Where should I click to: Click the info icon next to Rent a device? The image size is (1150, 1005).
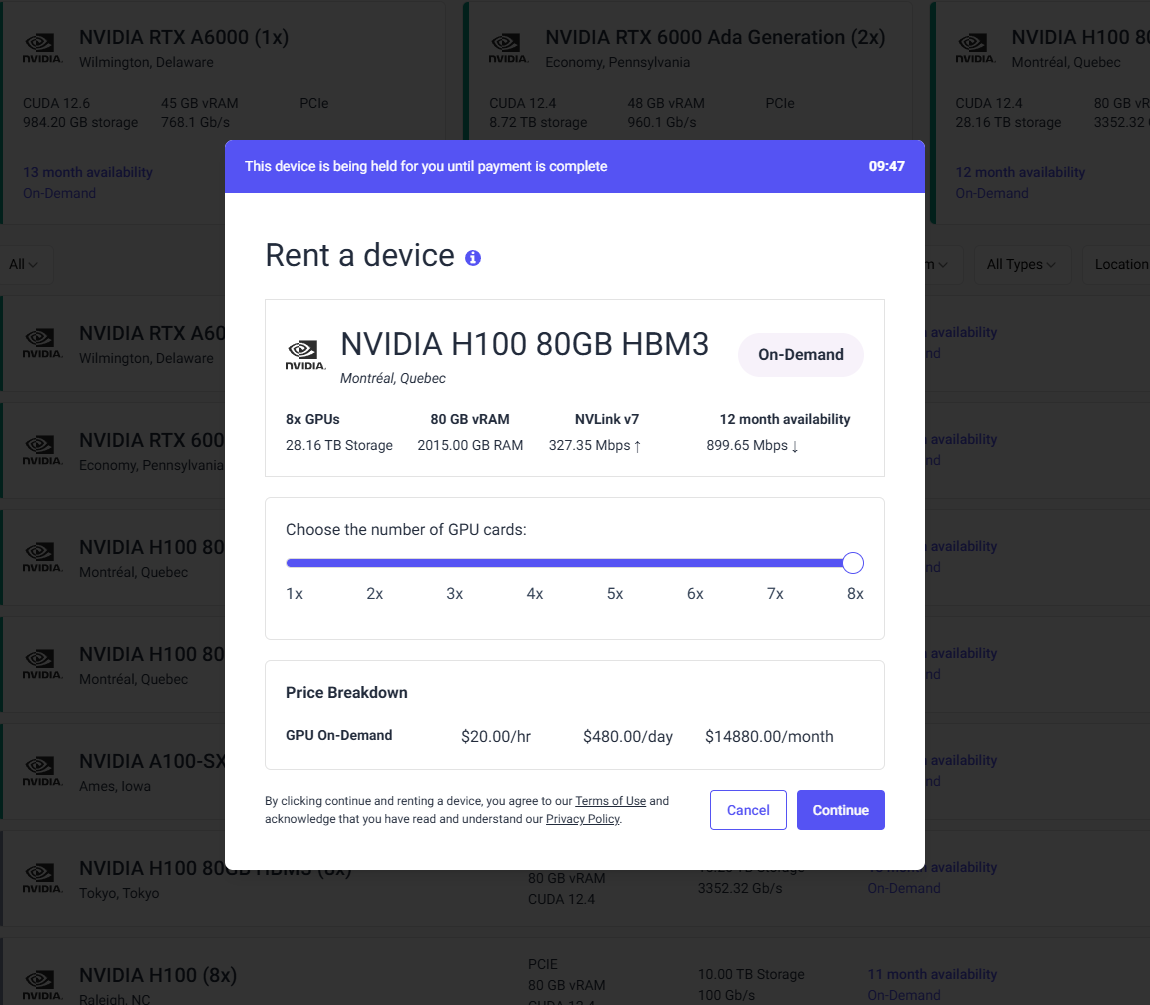[473, 257]
